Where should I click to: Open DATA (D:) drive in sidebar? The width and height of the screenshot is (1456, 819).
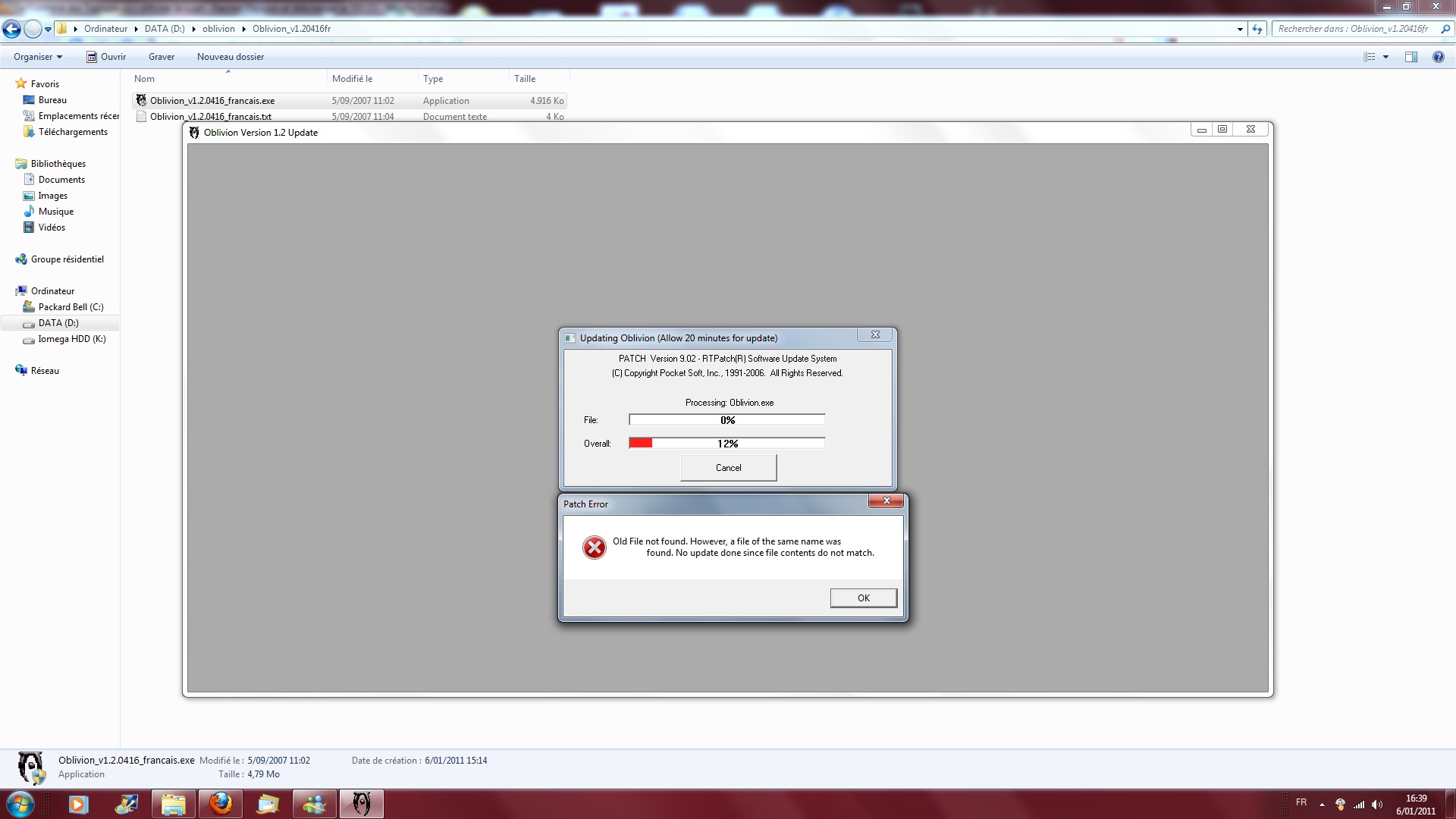click(x=58, y=323)
